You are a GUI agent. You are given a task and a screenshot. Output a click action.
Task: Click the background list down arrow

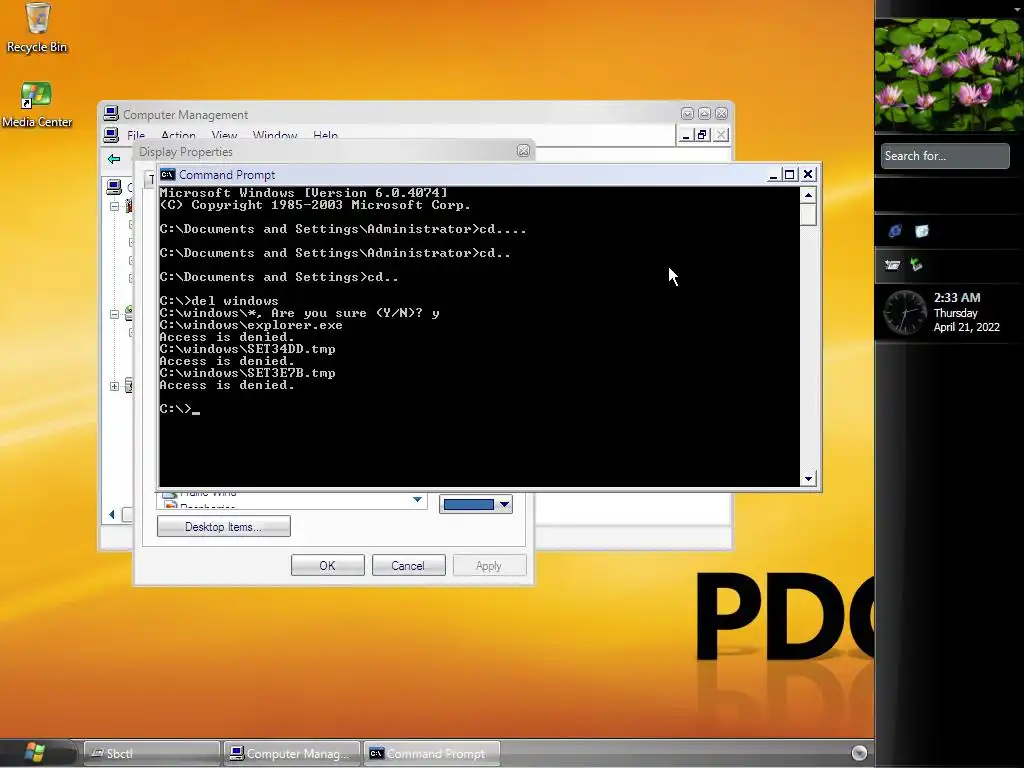pyautogui.click(x=417, y=500)
